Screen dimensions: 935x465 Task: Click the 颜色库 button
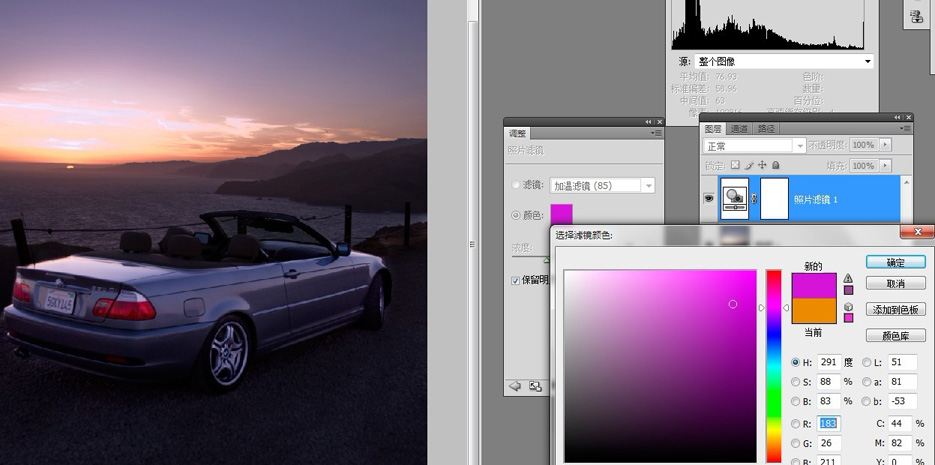click(x=896, y=336)
